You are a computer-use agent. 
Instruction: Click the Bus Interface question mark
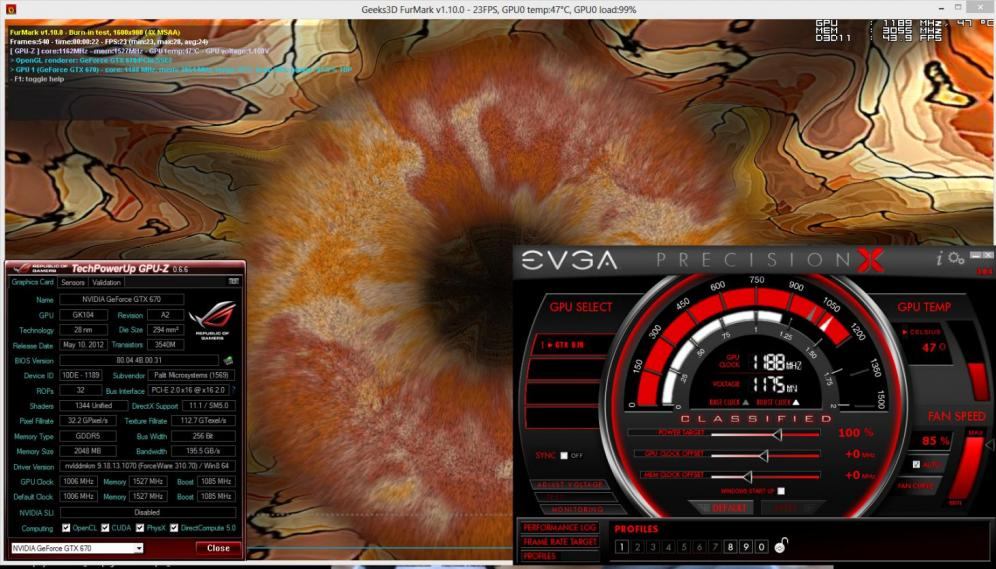point(233,390)
